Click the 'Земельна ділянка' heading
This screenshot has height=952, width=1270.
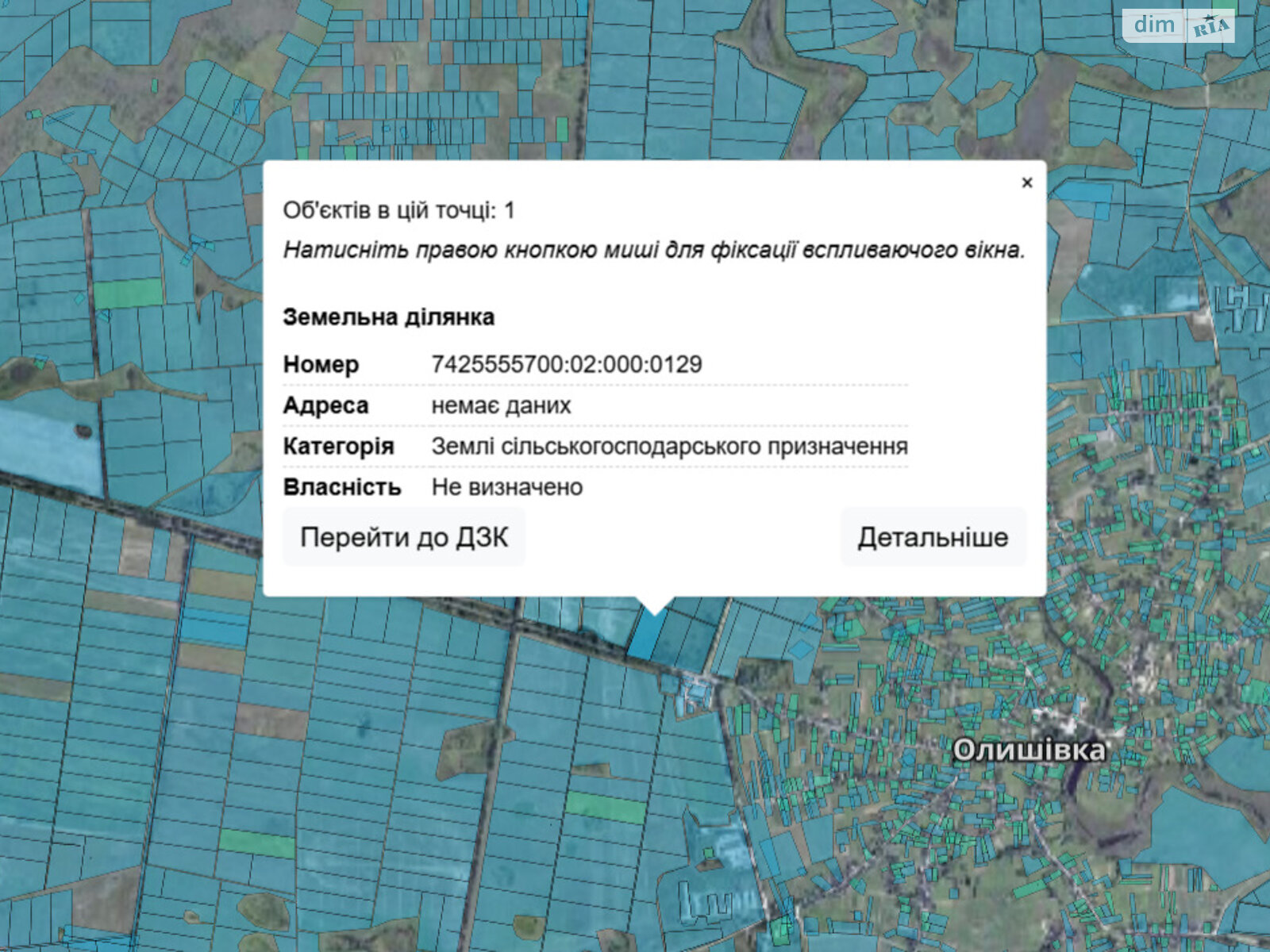[x=388, y=317]
